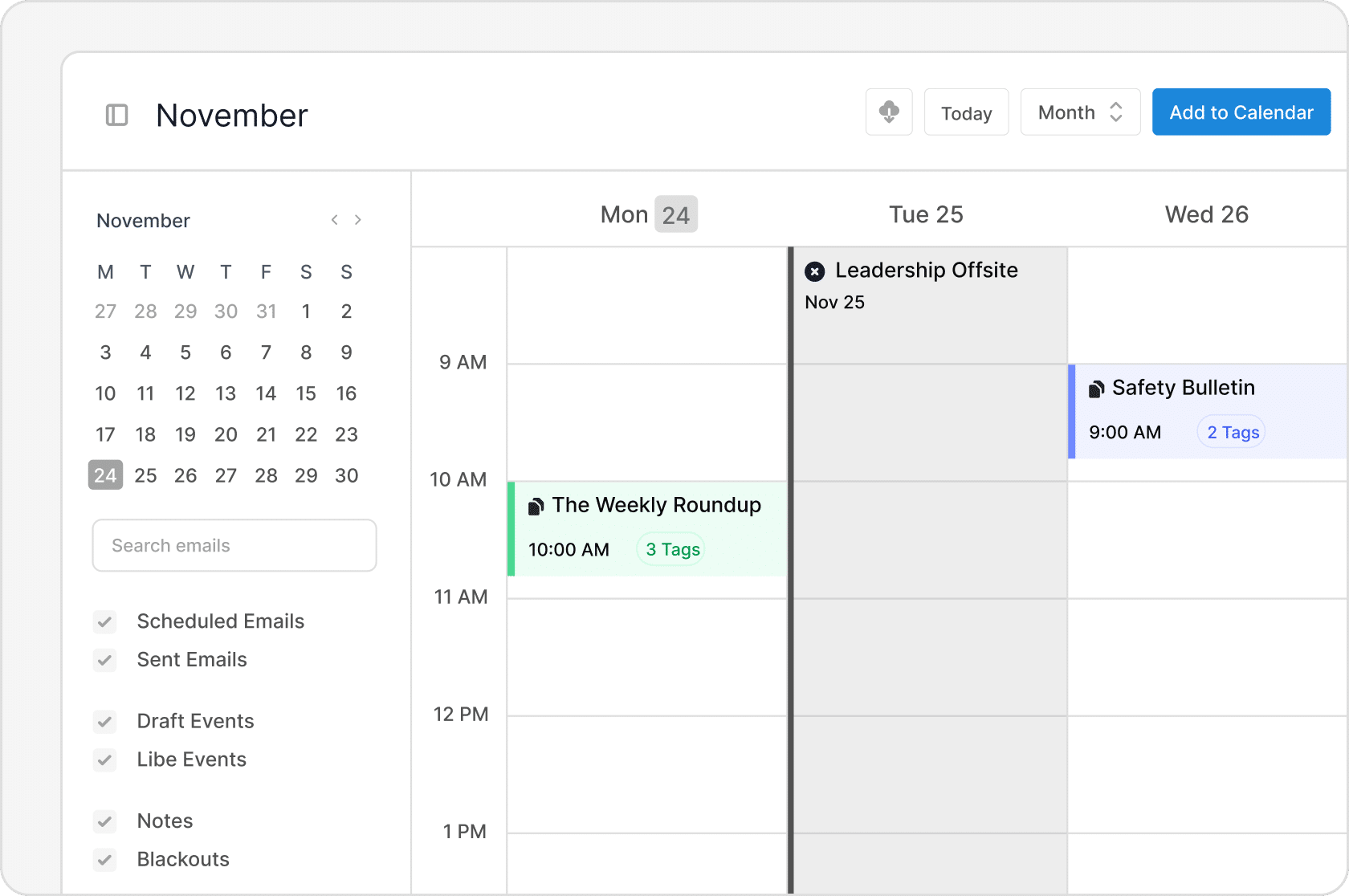Toggle the Sent Emails checkbox
1349x896 pixels.
tap(104, 660)
